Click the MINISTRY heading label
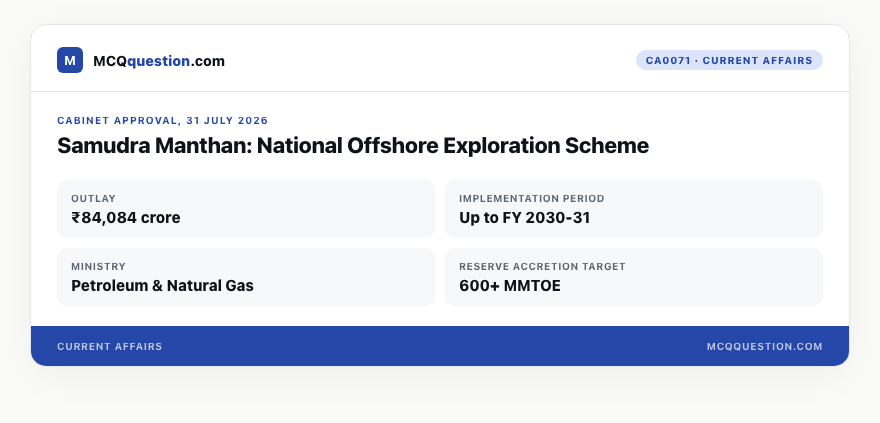This screenshot has height=423, width=880. coord(99,266)
